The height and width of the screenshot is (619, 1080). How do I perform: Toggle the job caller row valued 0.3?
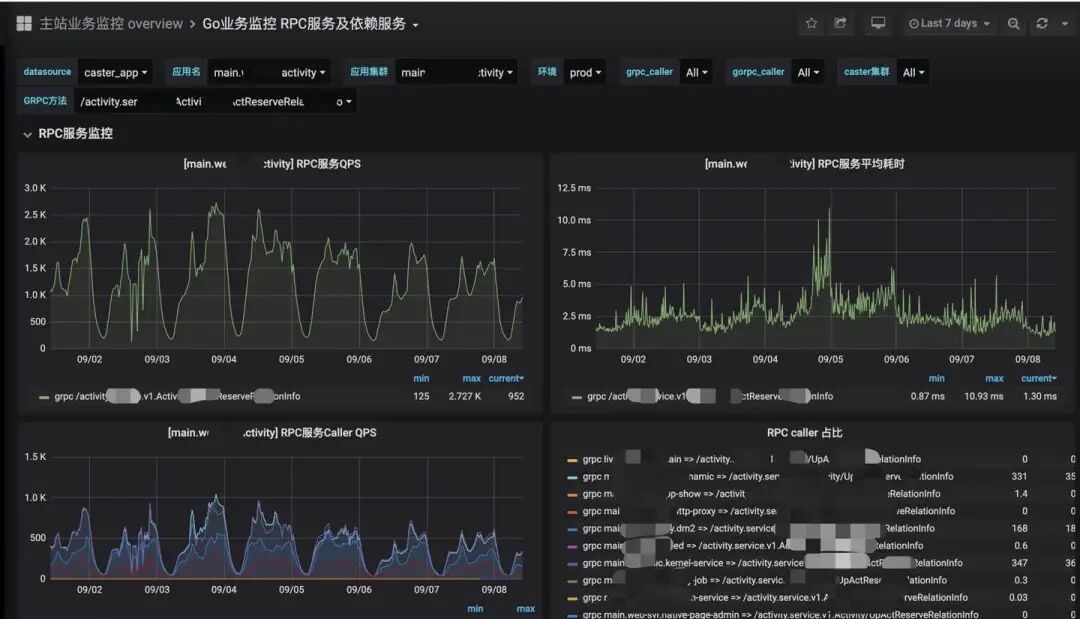(x=765, y=580)
